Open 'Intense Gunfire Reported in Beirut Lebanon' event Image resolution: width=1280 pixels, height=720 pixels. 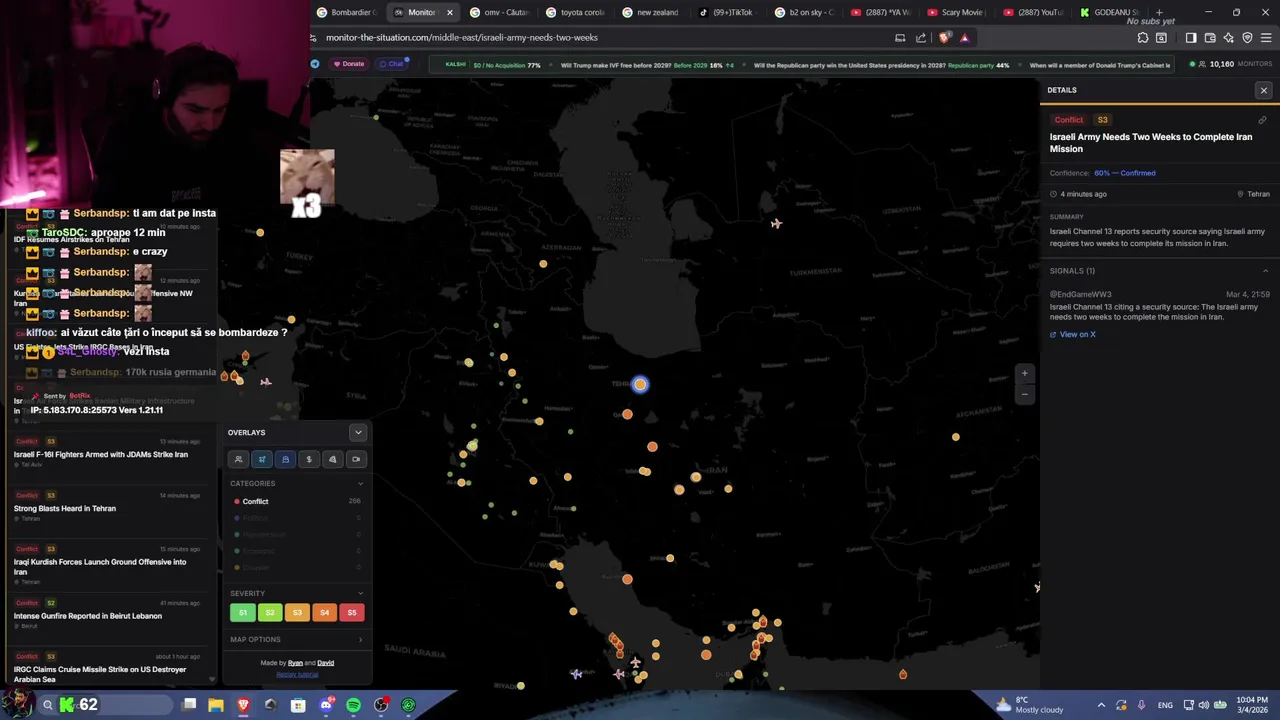point(108,616)
